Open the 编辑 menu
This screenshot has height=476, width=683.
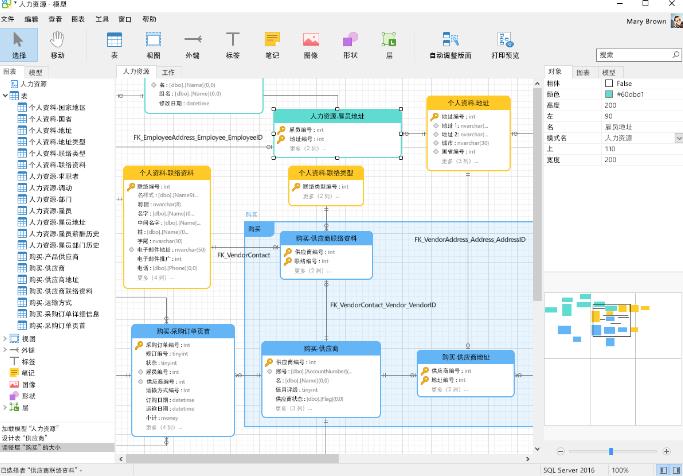(x=31, y=19)
